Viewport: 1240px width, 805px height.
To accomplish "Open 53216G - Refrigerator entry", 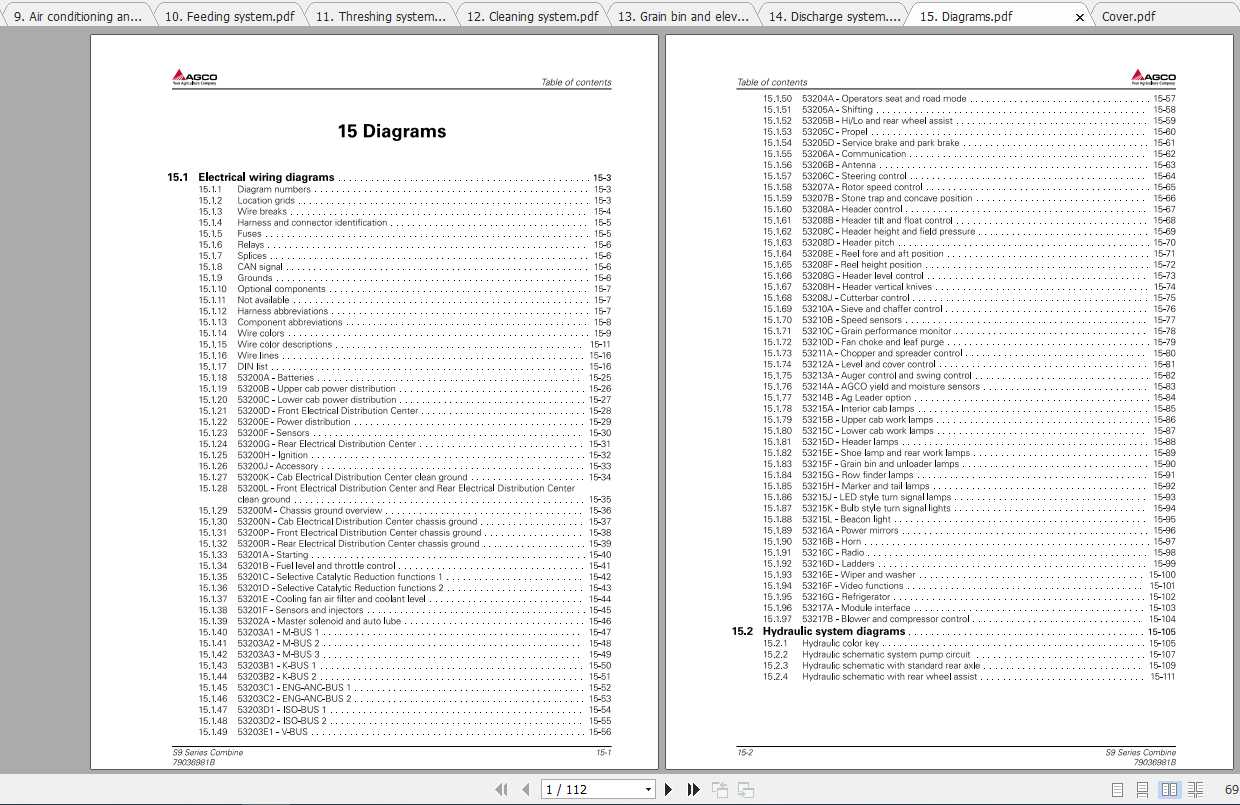I will point(846,597).
